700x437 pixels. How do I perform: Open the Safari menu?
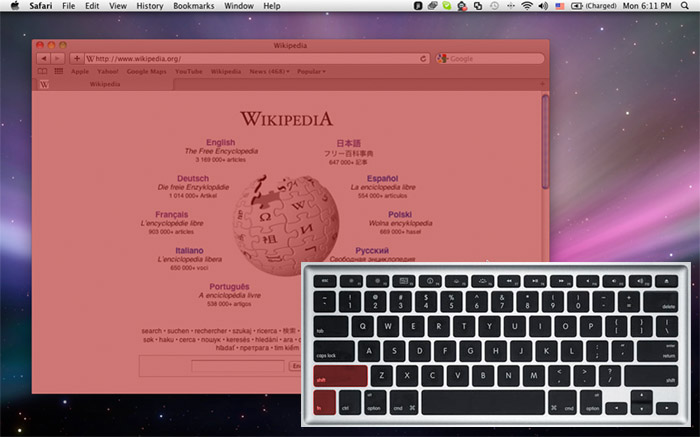[x=41, y=6]
